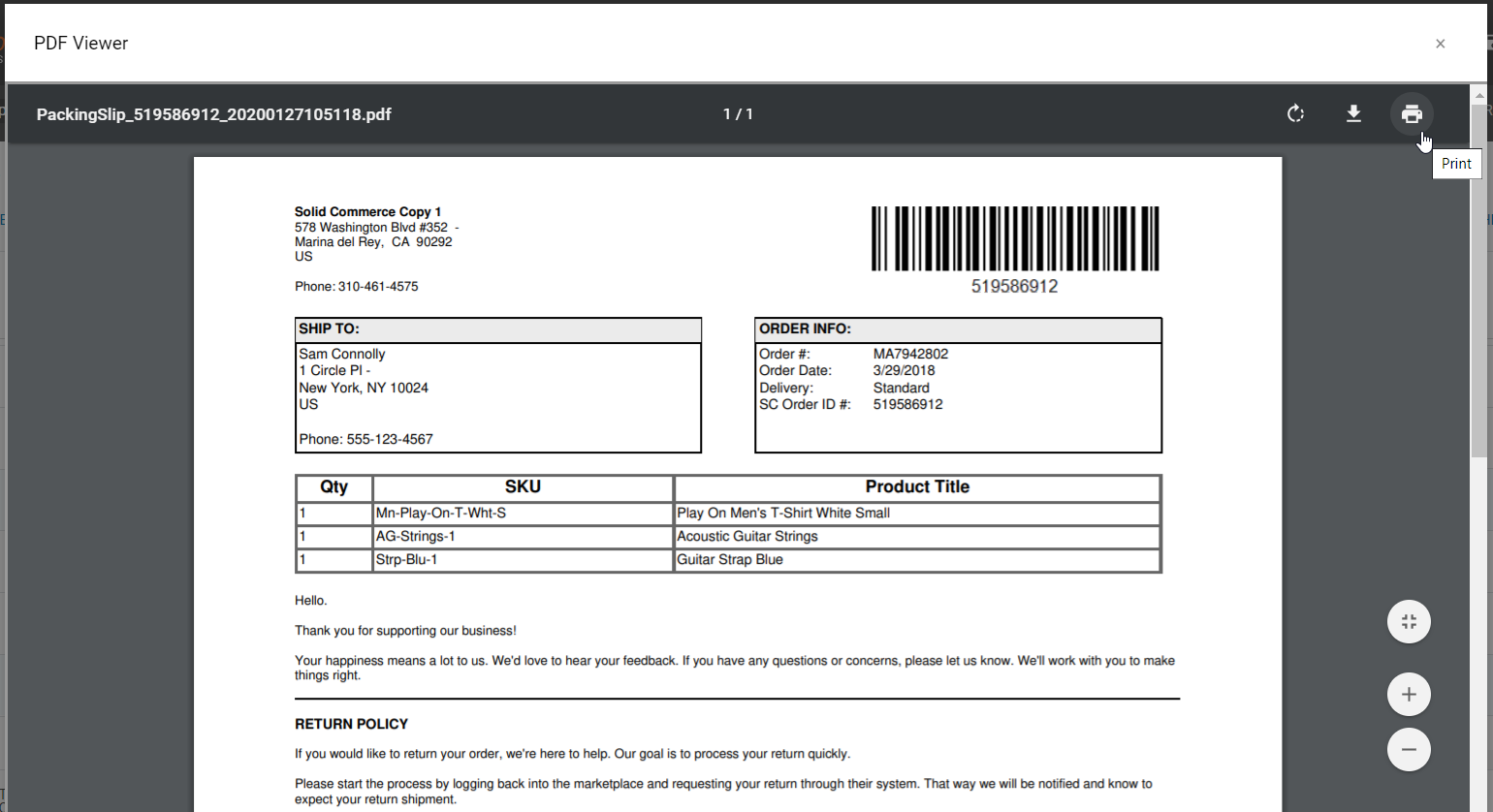
Task: Select the Mn-Play-On-T-Wht-S SKU cell
Action: [441, 513]
